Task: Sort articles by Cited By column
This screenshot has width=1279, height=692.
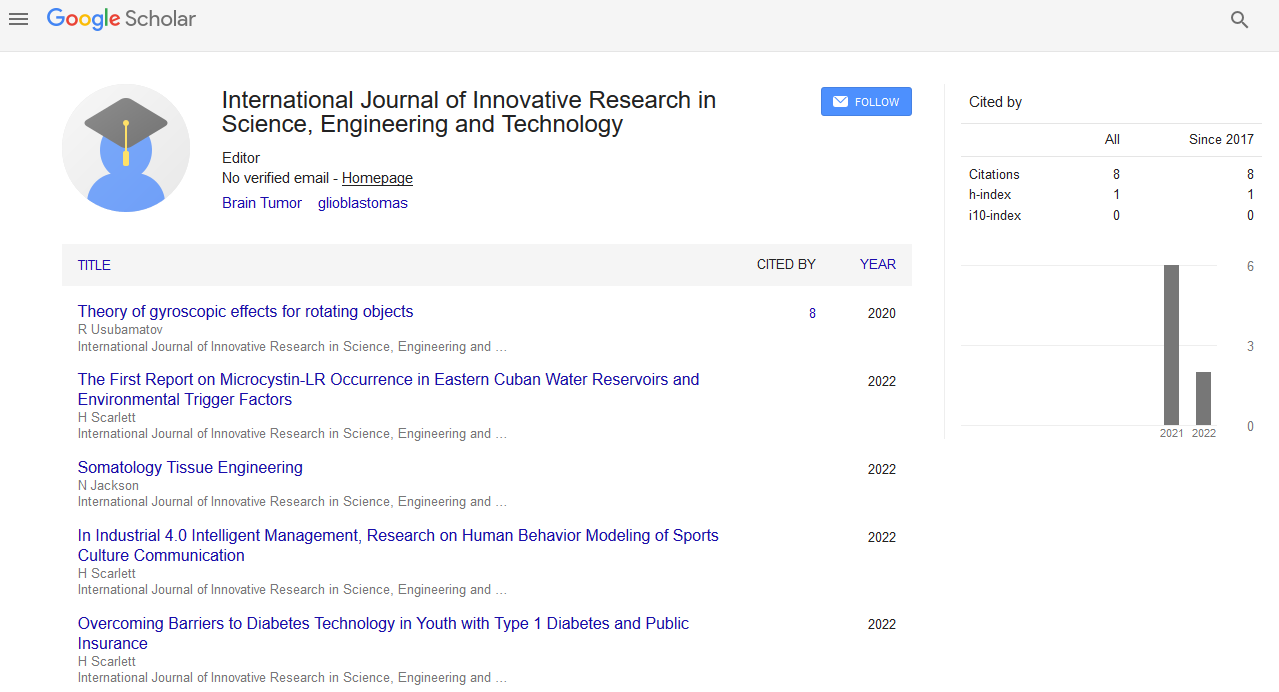Action: [x=786, y=265]
